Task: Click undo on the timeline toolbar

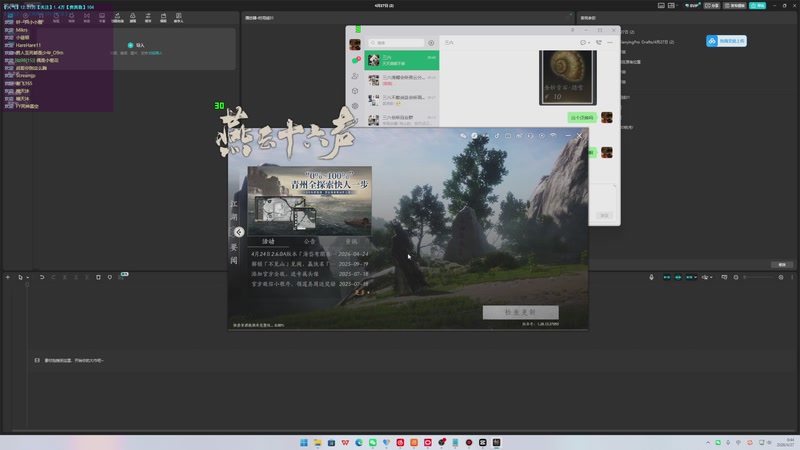Action: tap(42, 277)
